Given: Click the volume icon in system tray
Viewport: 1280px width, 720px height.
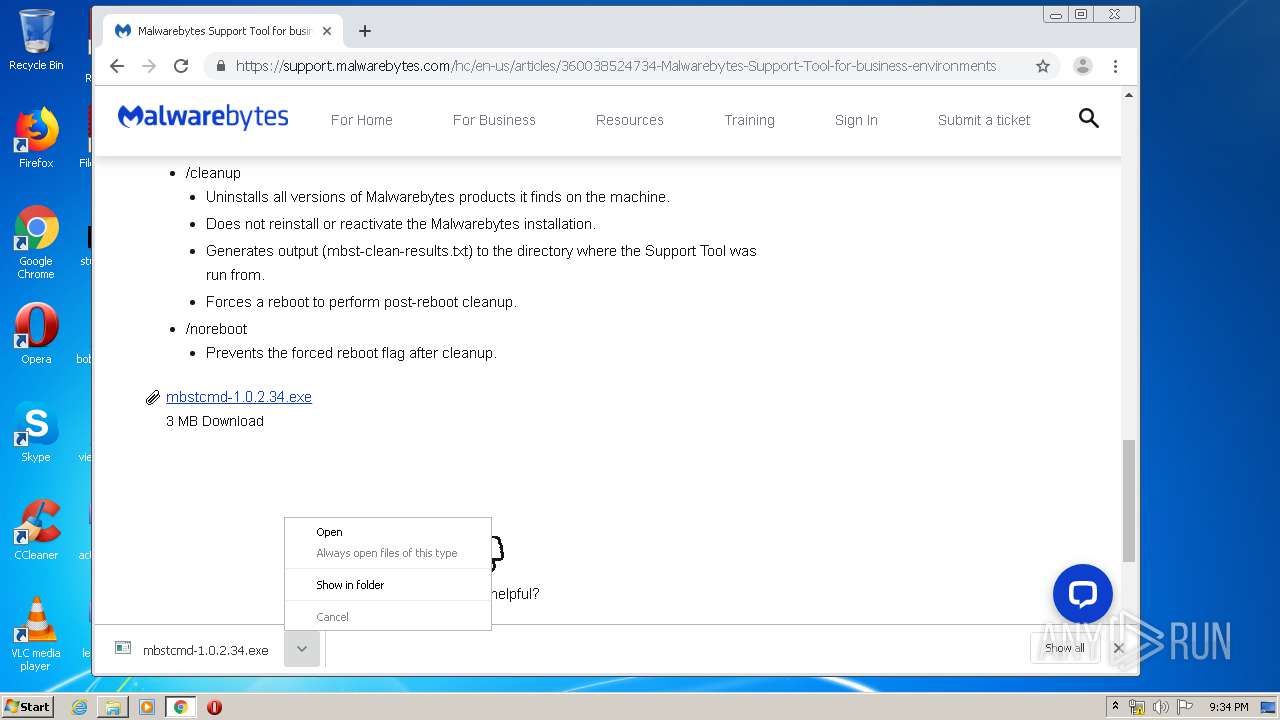Looking at the screenshot, I should (1160, 707).
